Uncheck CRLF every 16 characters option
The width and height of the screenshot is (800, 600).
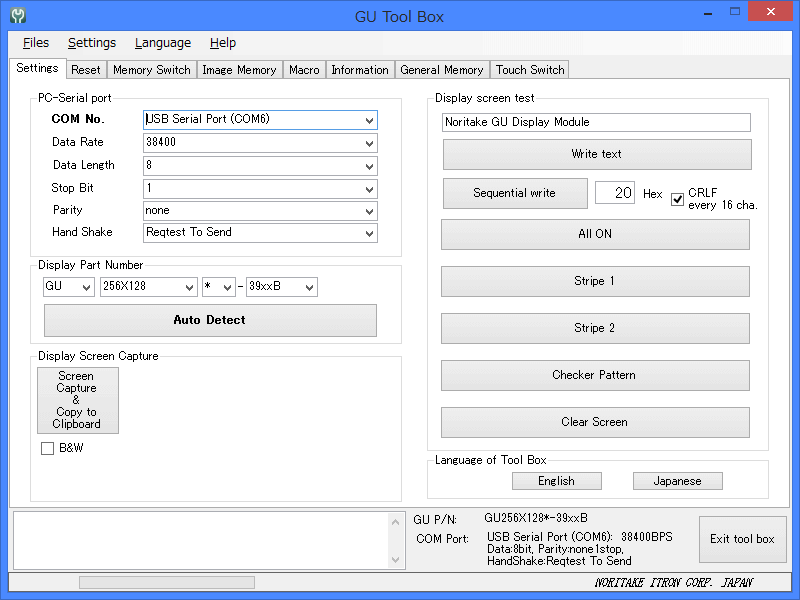coord(678,199)
